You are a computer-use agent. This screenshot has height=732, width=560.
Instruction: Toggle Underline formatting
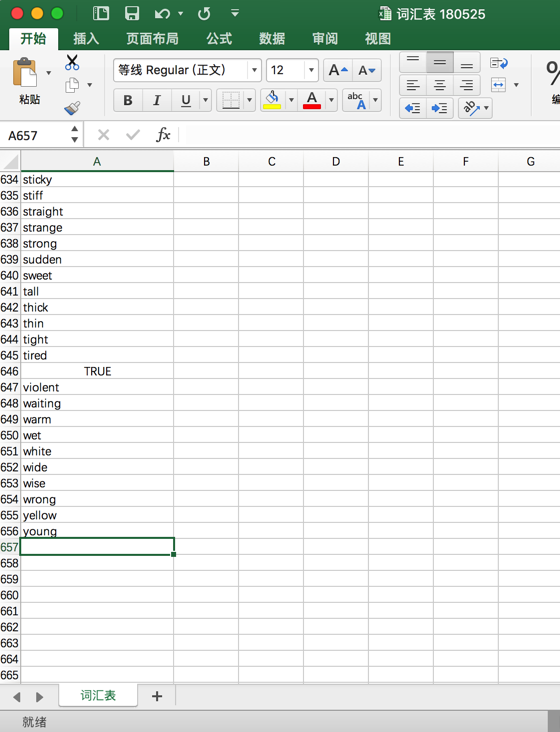tap(186, 100)
